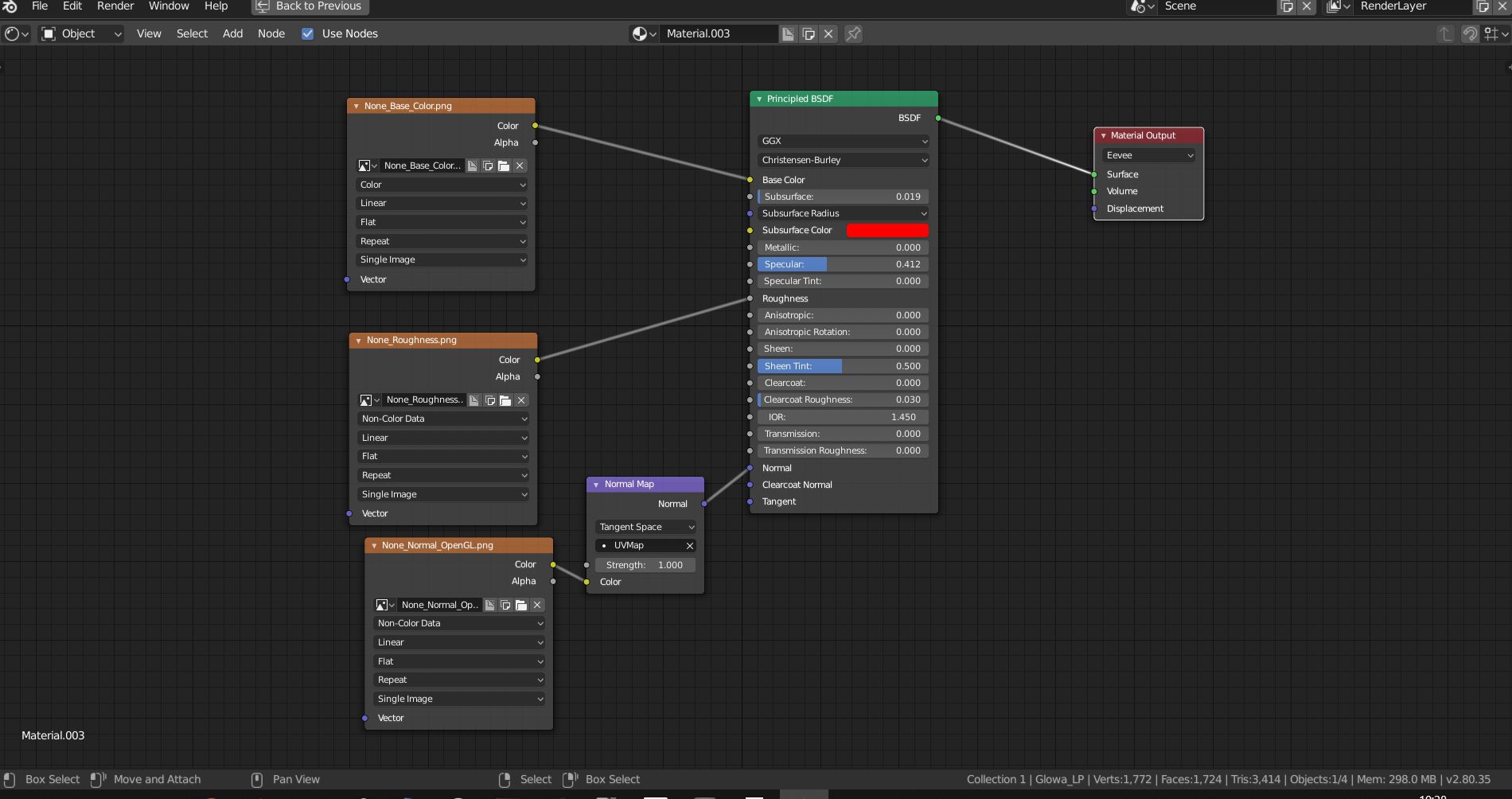Screen dimensions: 1512x799
Task: Toggle the pin node tree button
Action: [853, 33]
